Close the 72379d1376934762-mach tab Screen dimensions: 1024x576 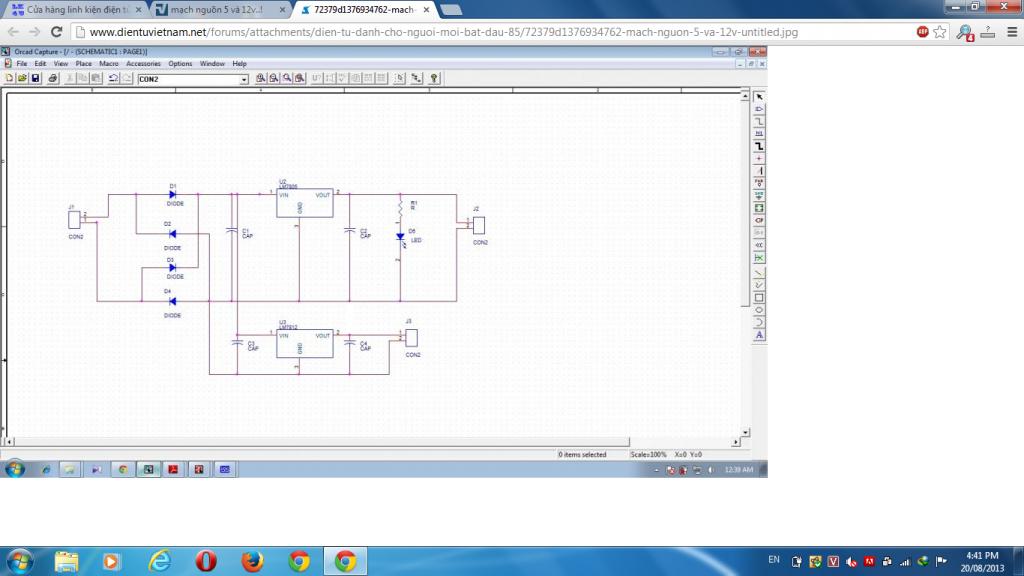pos(426,10)
